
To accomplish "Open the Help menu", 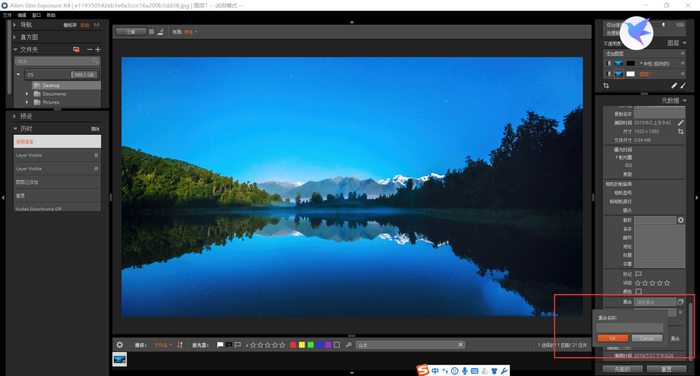I will click(51, 15).
